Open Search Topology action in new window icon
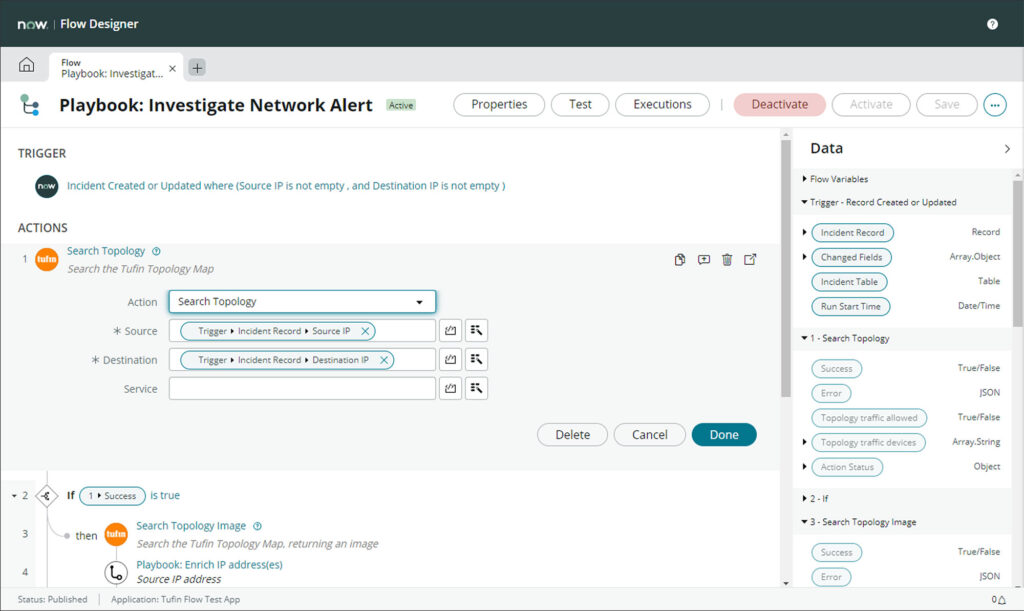 tap(750, 260)
